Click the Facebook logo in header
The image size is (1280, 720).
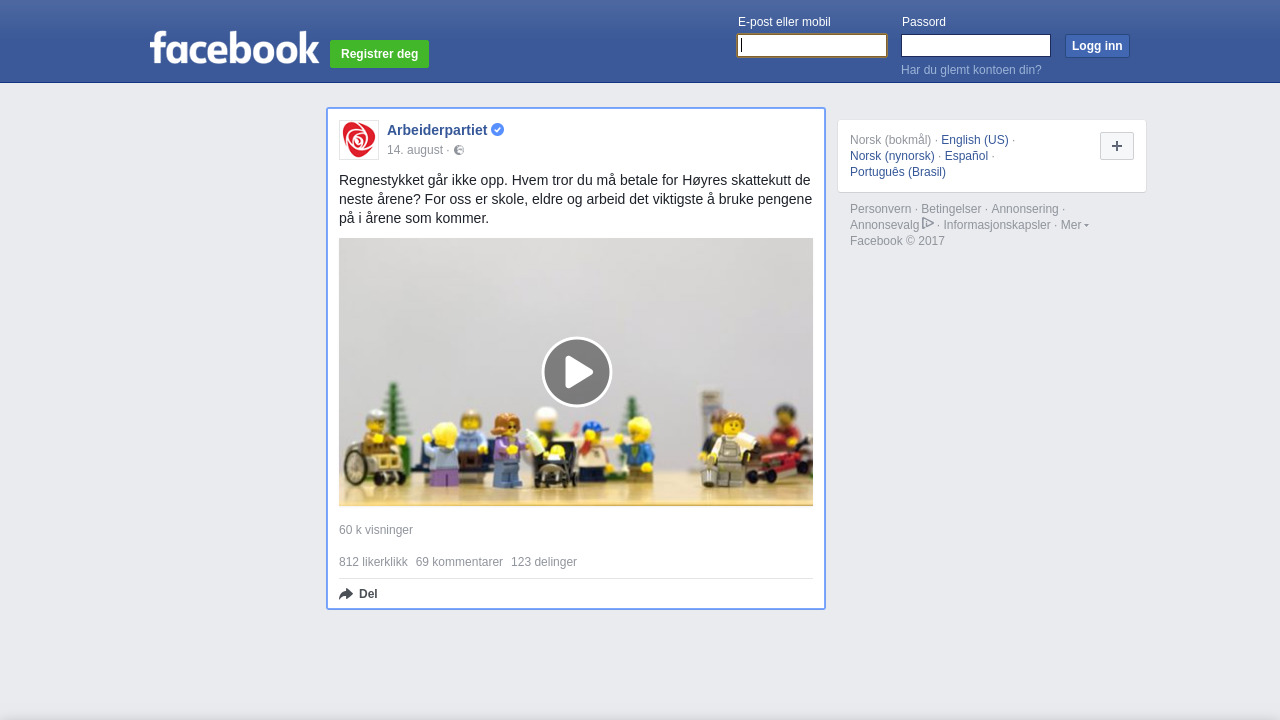tap(234, 48)
